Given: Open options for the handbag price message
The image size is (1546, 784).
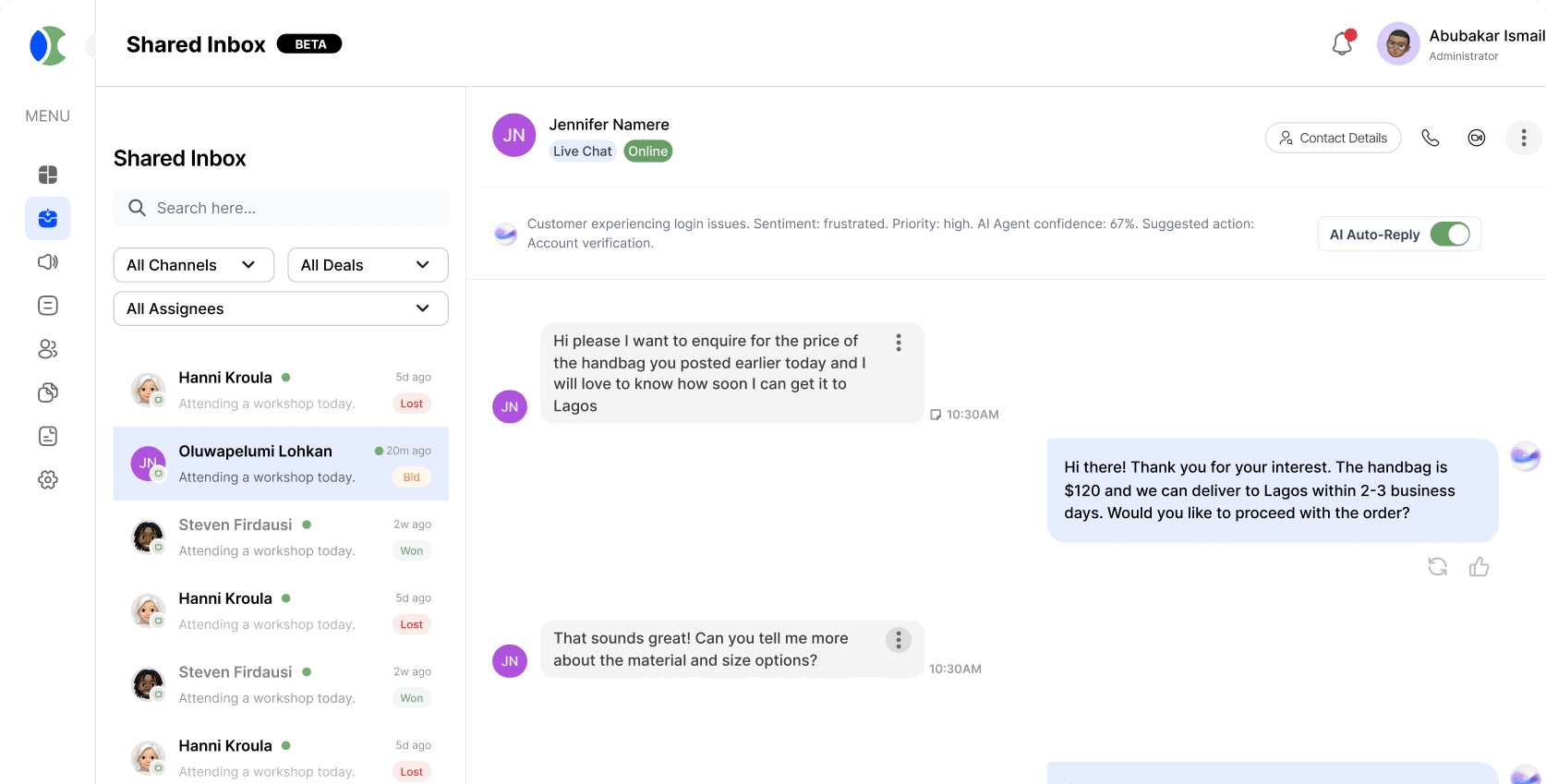Looking at the screenshot, I should click(899, 343).
